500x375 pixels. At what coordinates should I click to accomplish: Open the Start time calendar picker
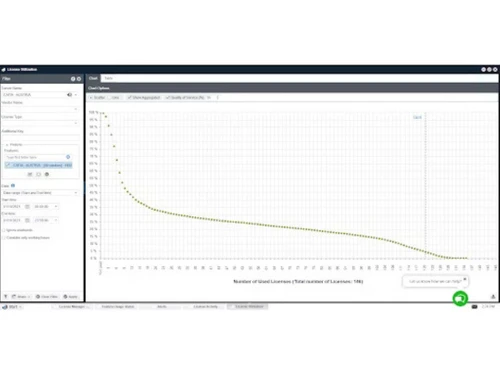(27, 207)
